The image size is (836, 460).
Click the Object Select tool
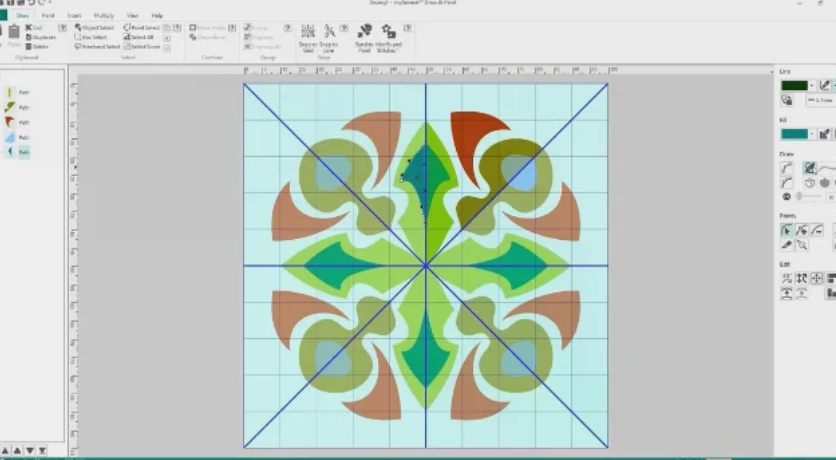(96, 28)
